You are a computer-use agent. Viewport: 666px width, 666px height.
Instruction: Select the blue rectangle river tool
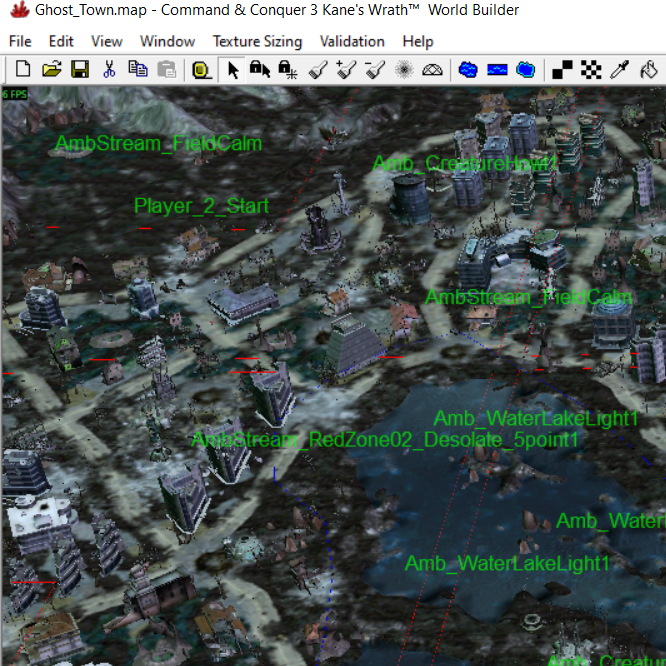pos(497,69)
